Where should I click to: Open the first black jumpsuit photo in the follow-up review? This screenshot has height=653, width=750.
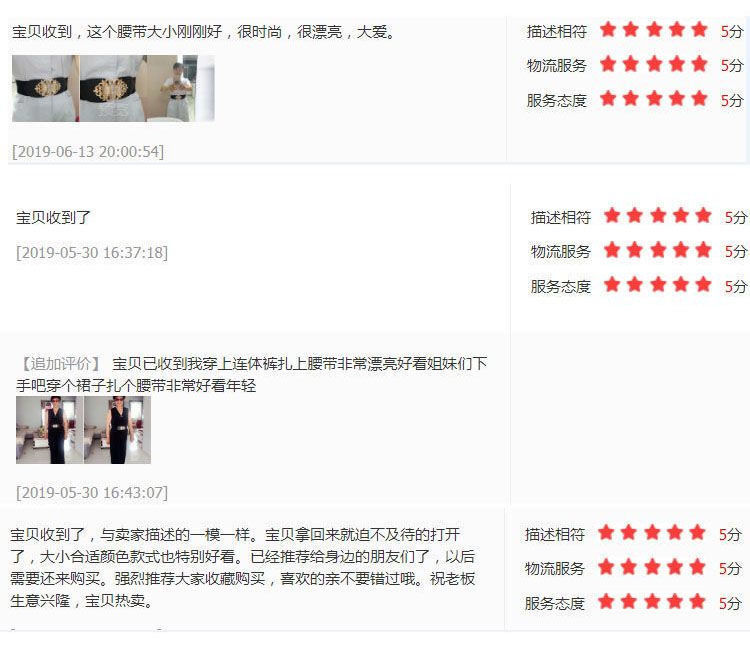pyautogui.click(x=49, y=430)
